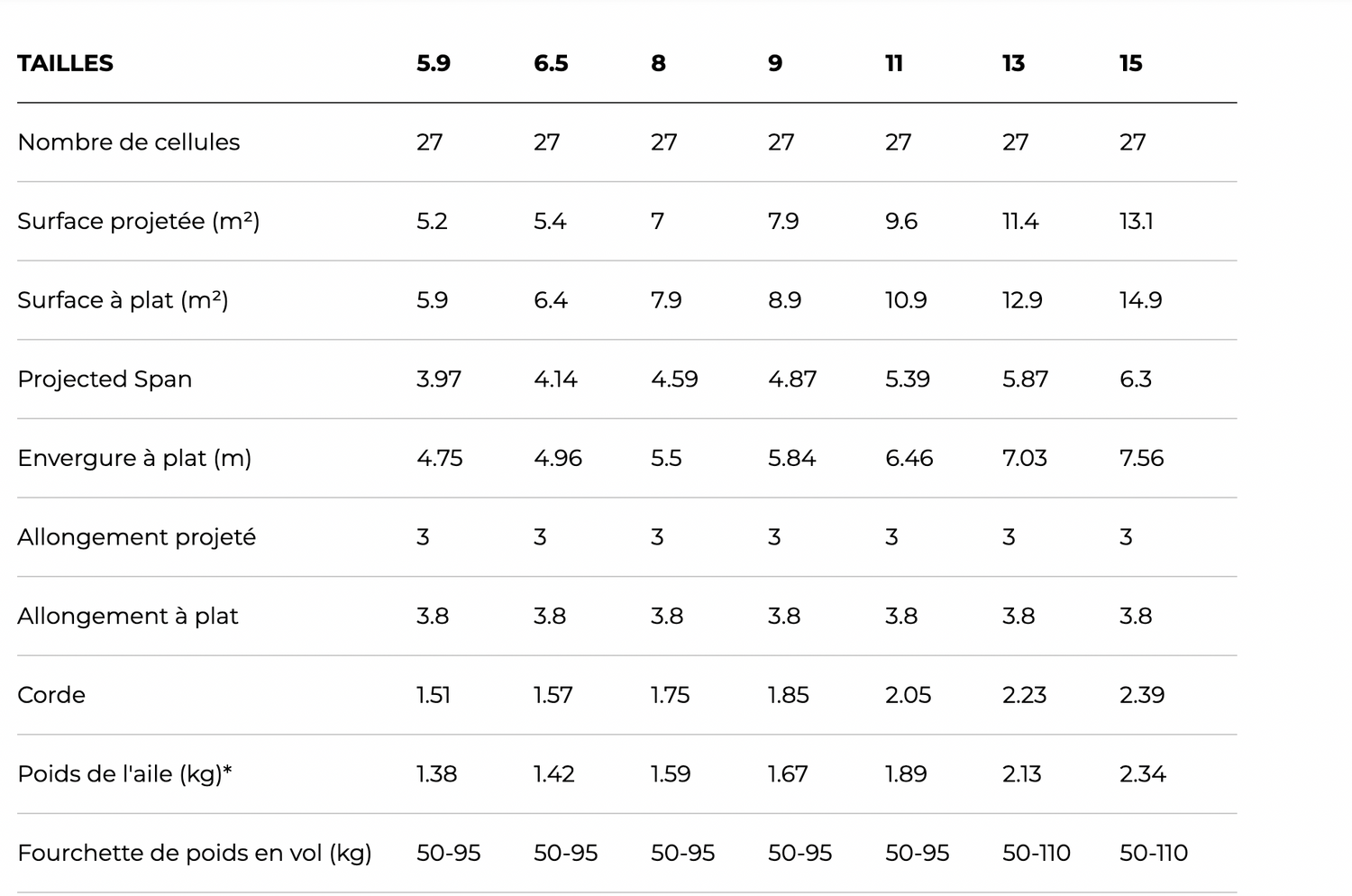Select the Envergure à plat (m) label
This screenshot has height=896, width=1352.
tap(134, 458)
